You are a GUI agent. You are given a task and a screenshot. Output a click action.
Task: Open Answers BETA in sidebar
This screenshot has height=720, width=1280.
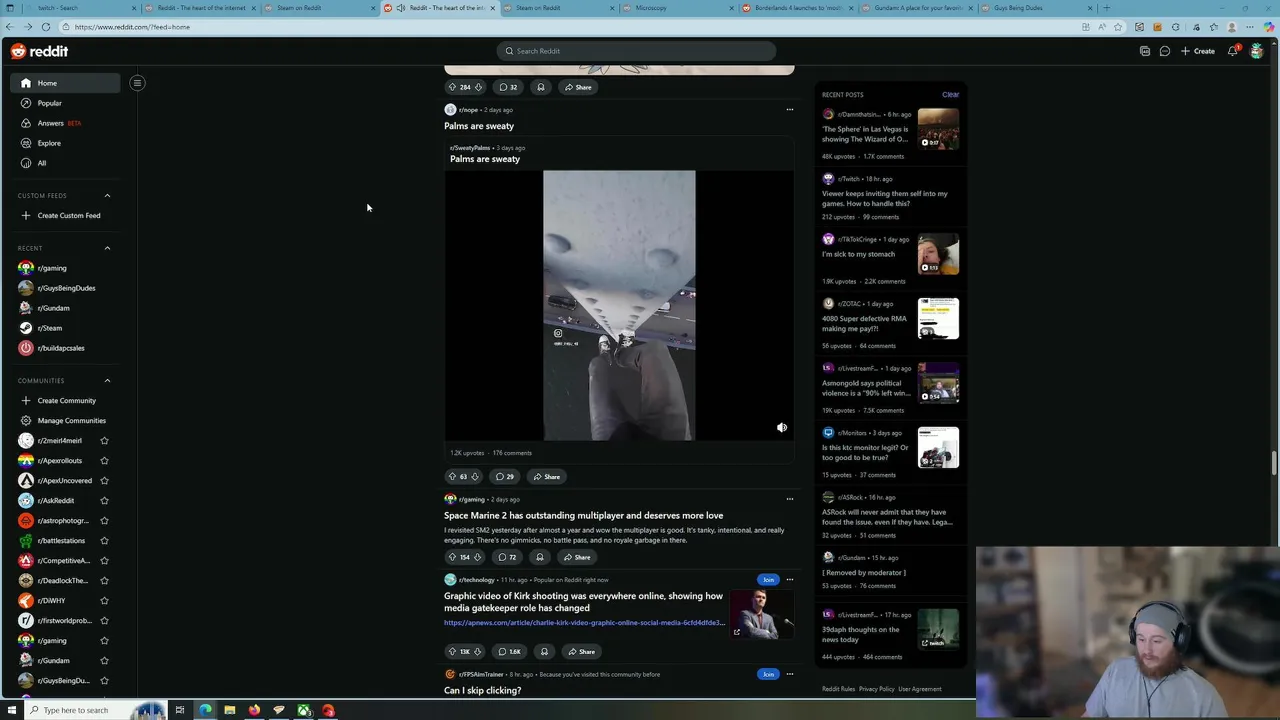point(65,123)
